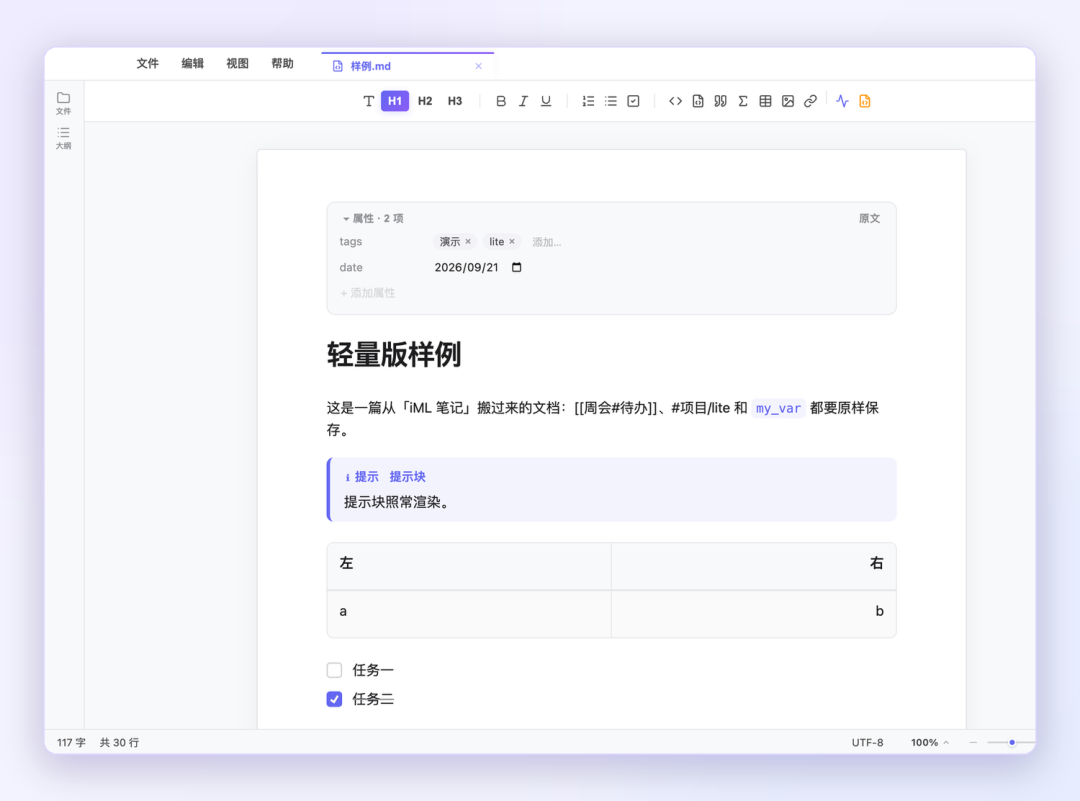Click + 添加属性 to add property
This screenshot has width=1080, height=801.
[368, 293]
